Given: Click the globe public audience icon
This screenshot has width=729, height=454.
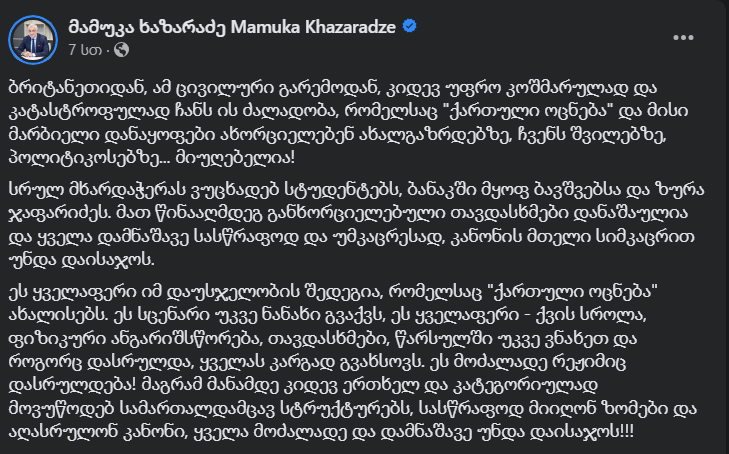Looking at the screenshot, I should 121,48.
